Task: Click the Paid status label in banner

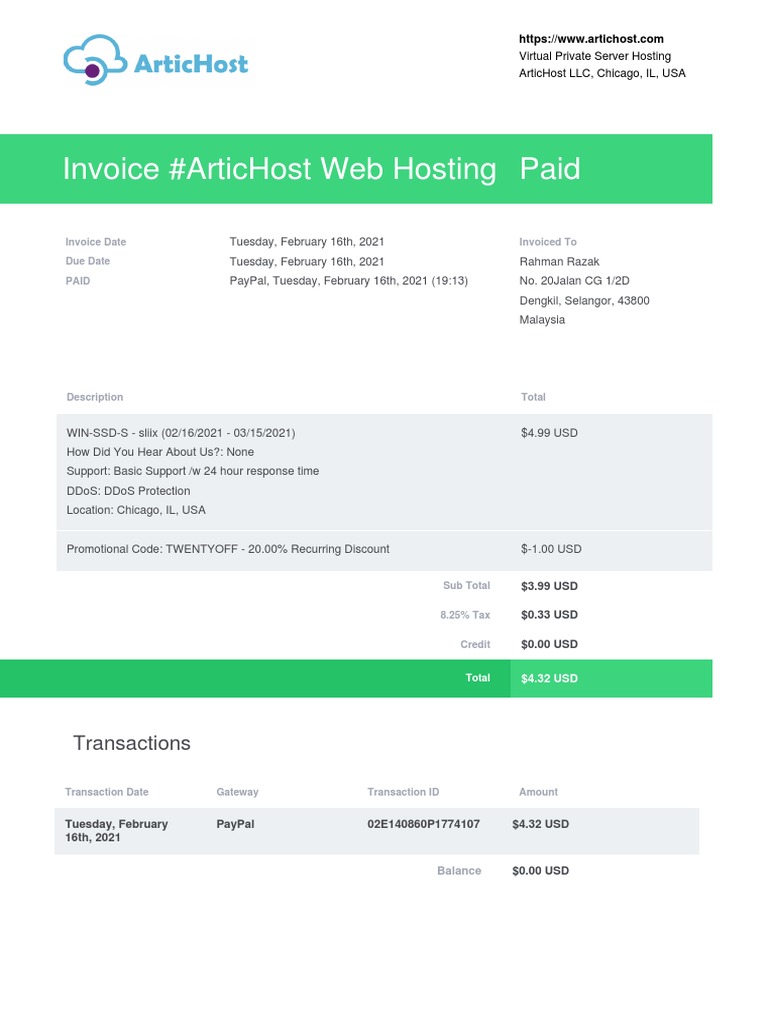Action: (550, 169)
